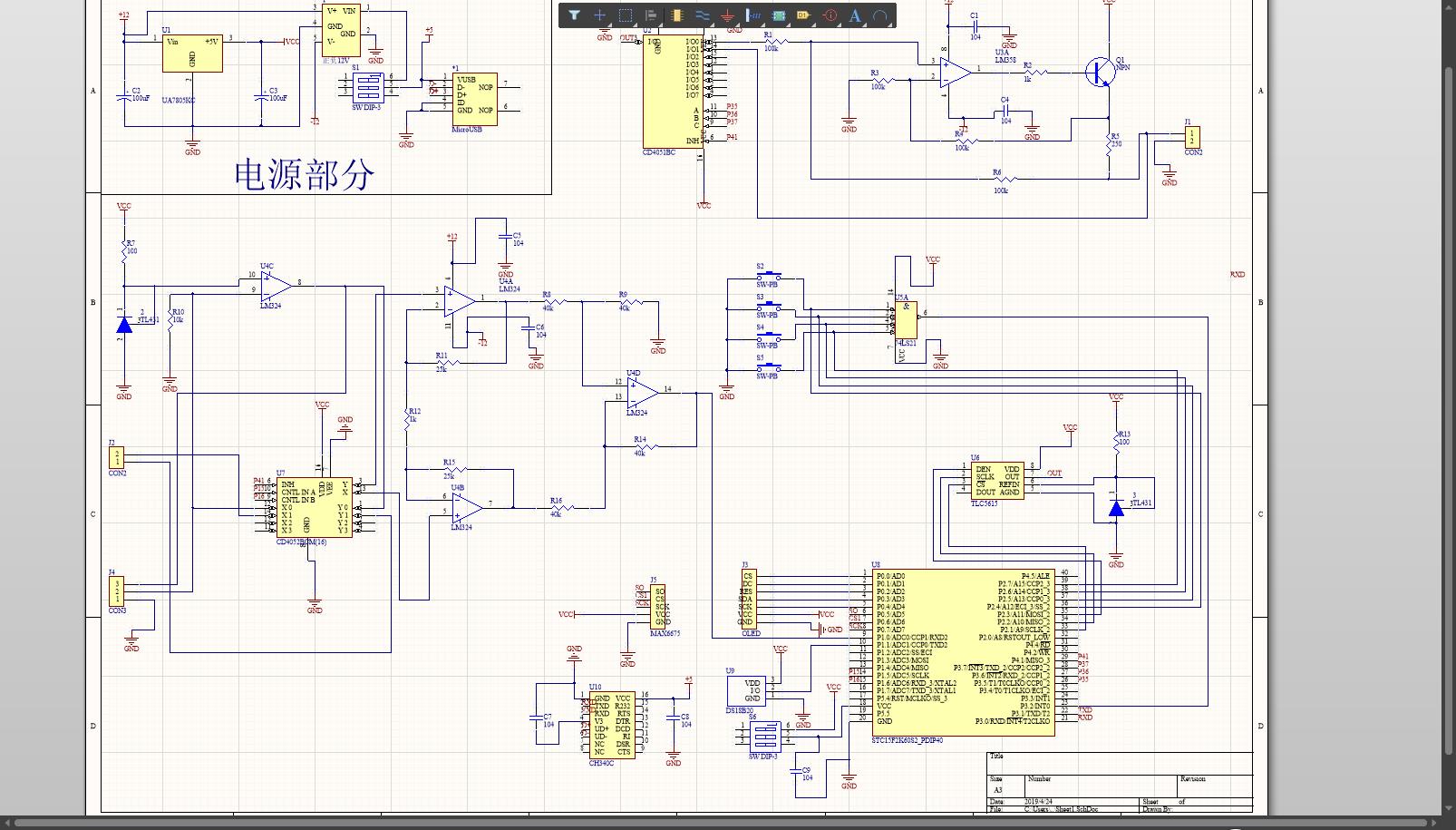
Task: Select the green sheet symbol tool
Action: point(778,15)
